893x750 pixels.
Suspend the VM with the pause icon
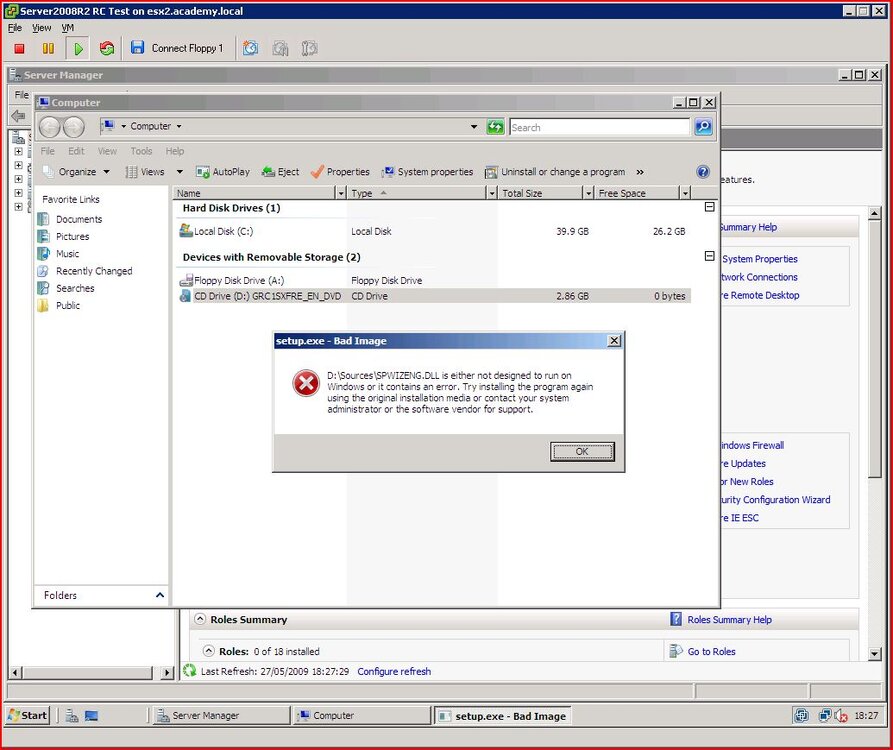click(x=48, y=48)
